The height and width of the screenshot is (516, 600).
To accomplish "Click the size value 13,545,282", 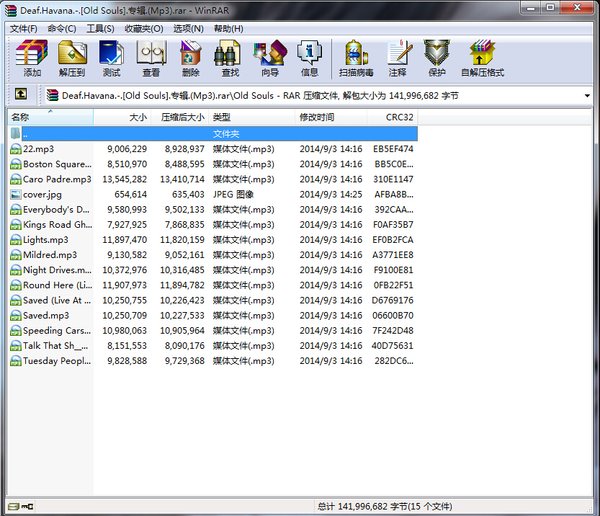I will coord(125,179).
